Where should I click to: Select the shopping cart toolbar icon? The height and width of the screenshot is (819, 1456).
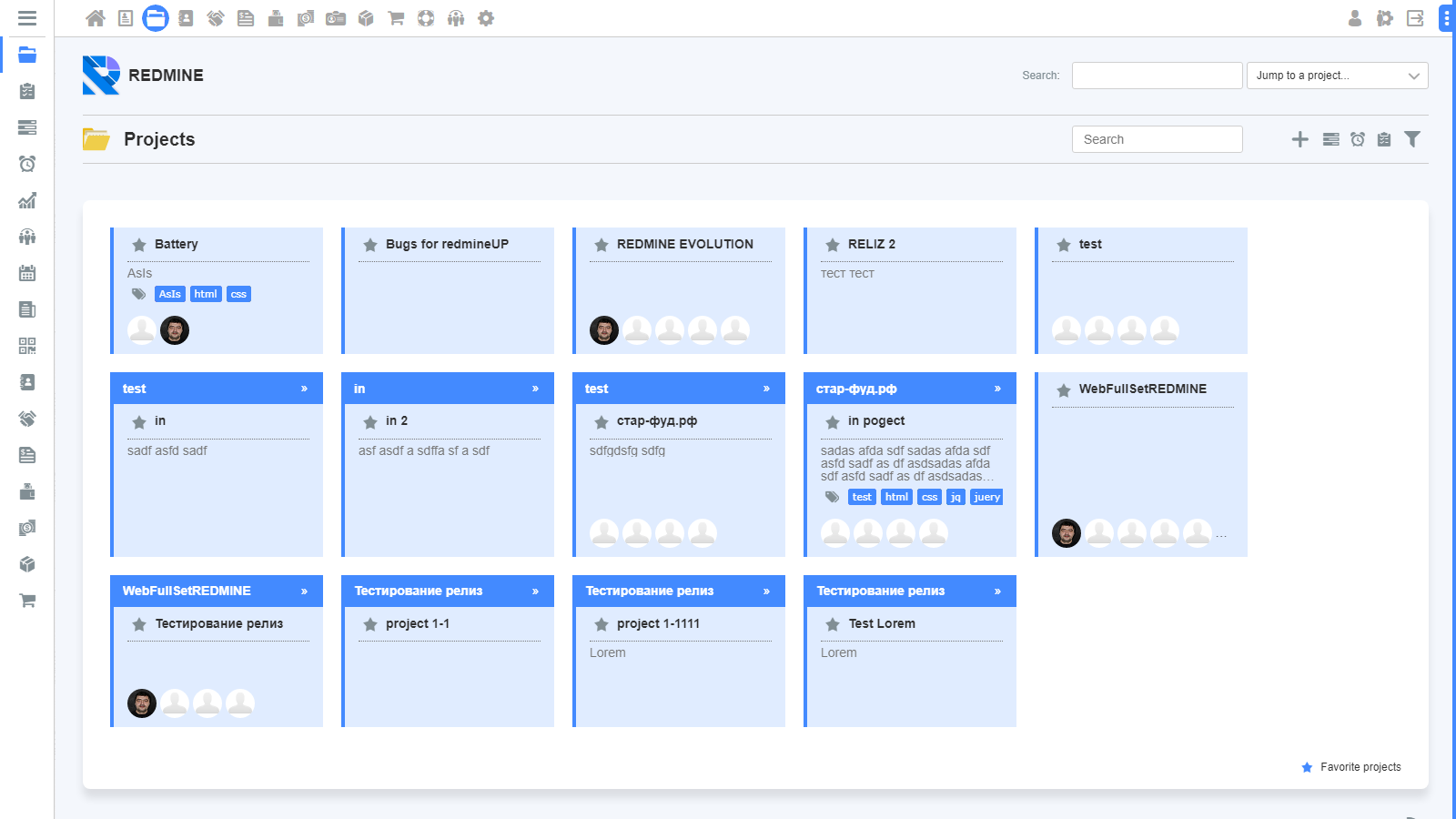pyautogui.click(x=395, y=18)
